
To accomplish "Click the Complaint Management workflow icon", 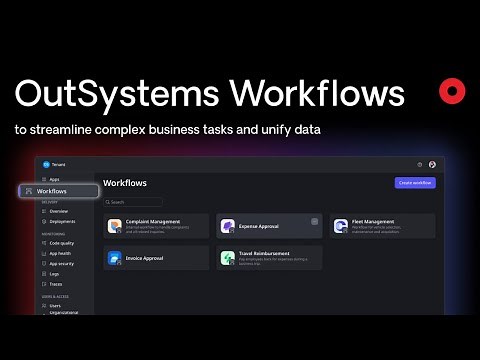I will [114, 226].
